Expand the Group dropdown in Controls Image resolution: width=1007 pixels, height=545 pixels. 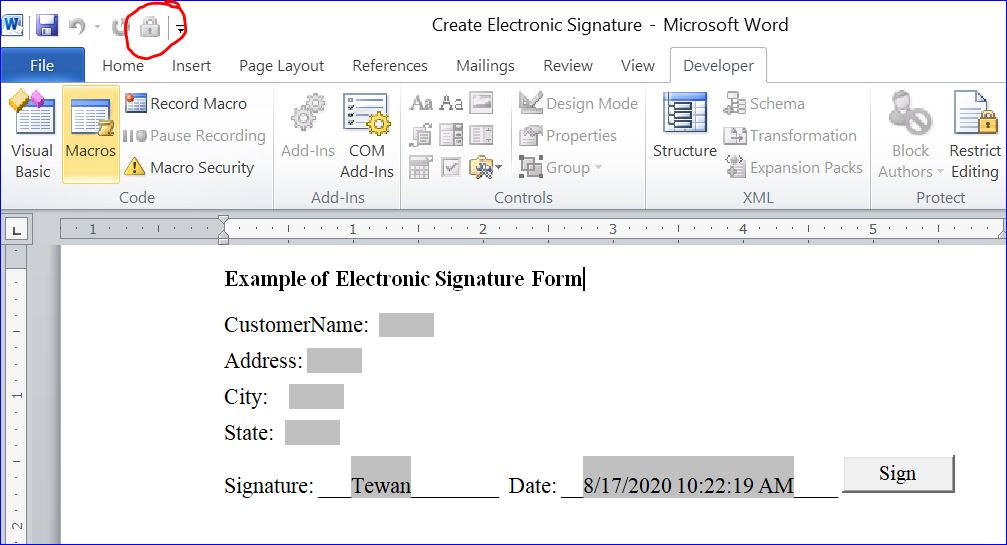561,168
